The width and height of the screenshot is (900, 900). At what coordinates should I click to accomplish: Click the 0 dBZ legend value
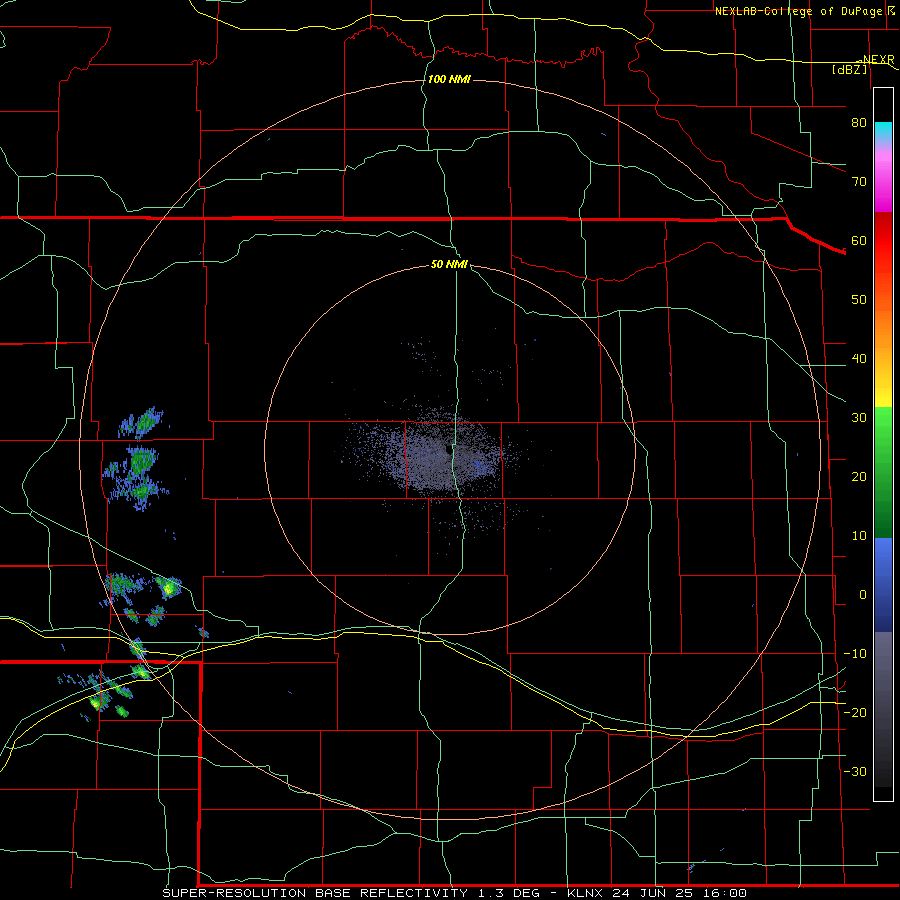click(x=863, y=595)
